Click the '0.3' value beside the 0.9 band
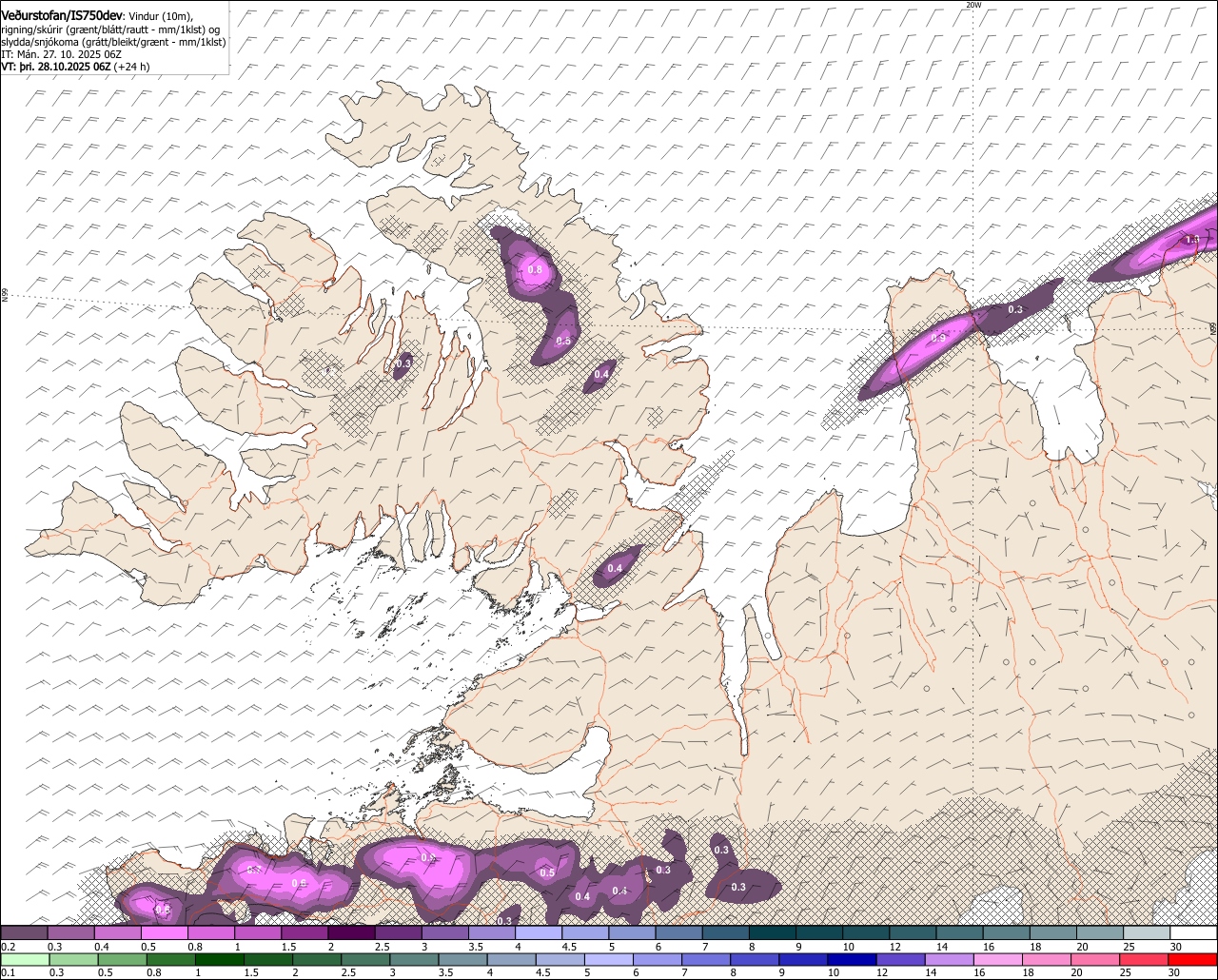The image size is (1218, 980). tap(1015, 309)
